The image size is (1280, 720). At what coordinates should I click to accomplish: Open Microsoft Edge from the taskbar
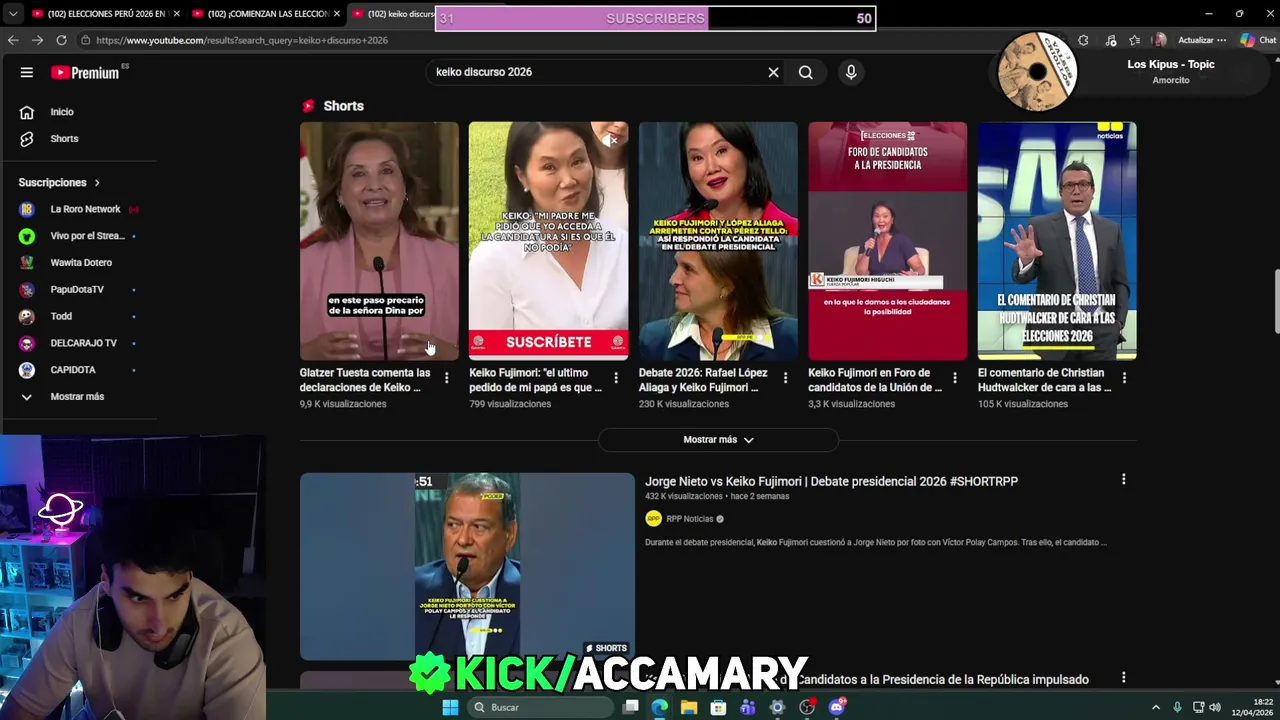(660, 707)
